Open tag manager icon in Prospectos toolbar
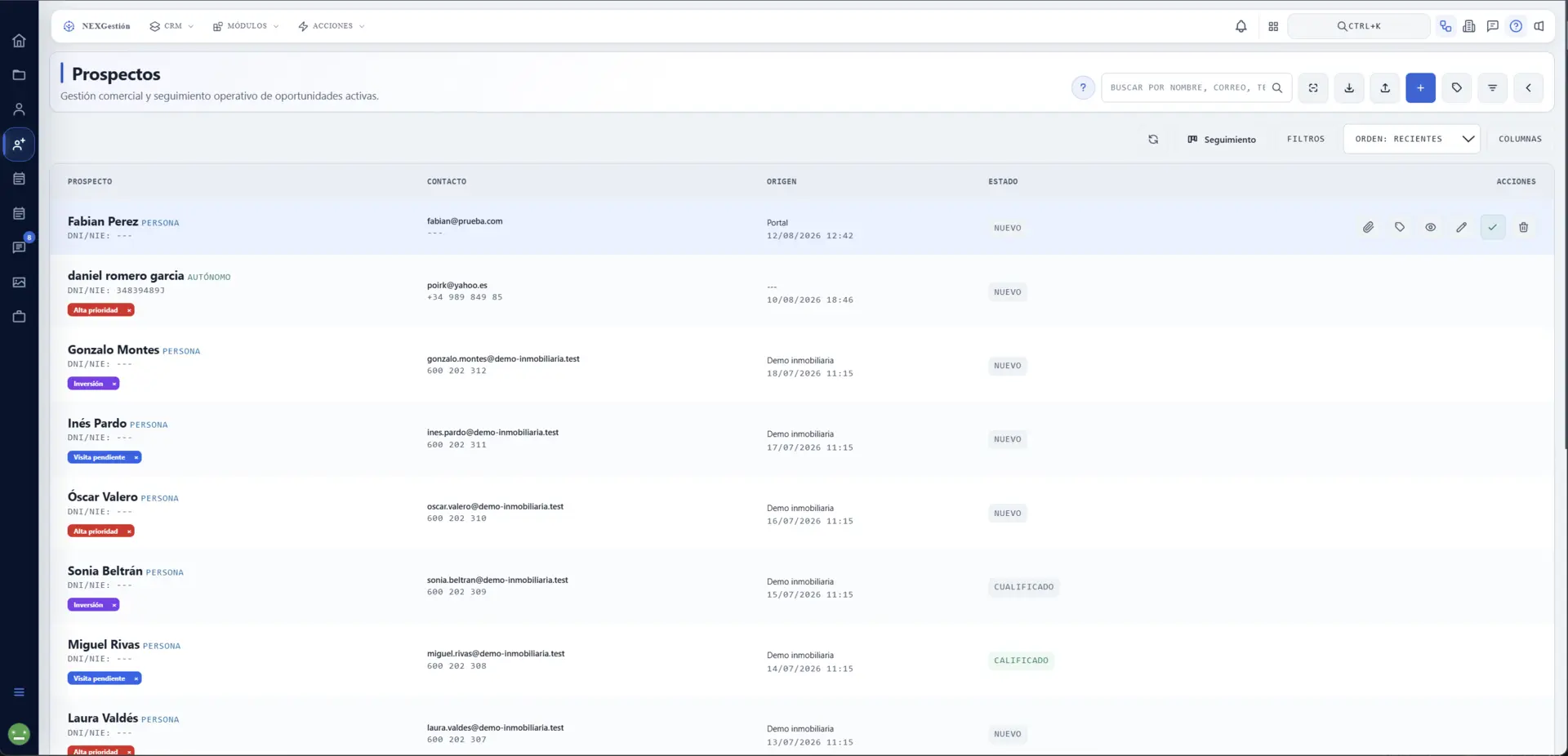This screenshot has height=756, width=1568. click(x=1457, y=88)
